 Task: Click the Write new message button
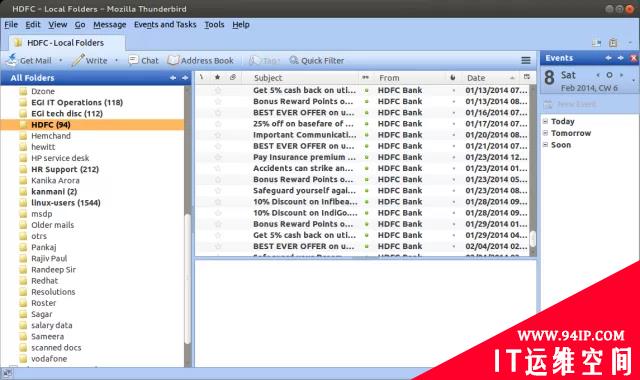click(x=89, y=60)
